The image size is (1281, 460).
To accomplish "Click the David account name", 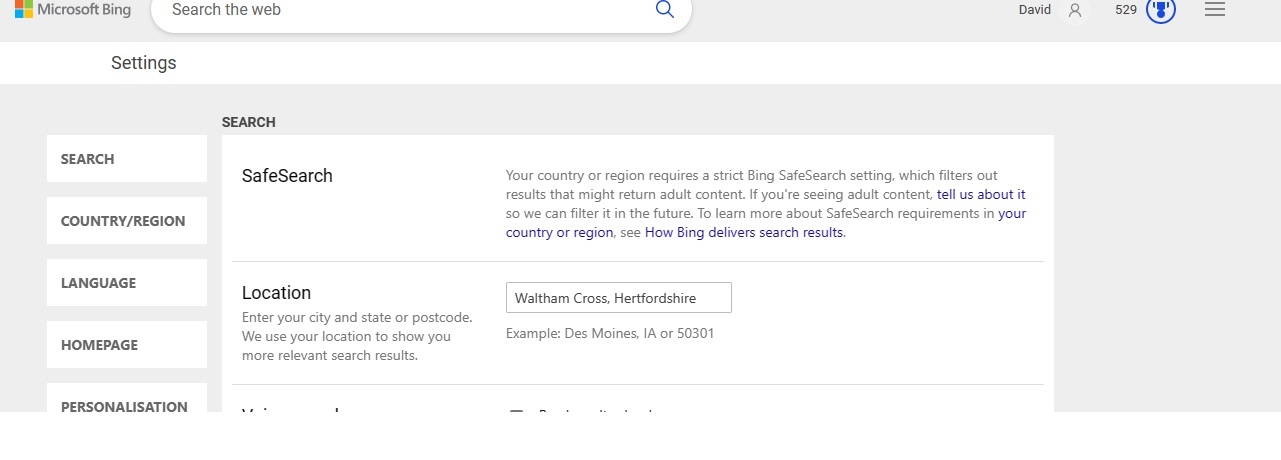I will (x=1034, y=10).
